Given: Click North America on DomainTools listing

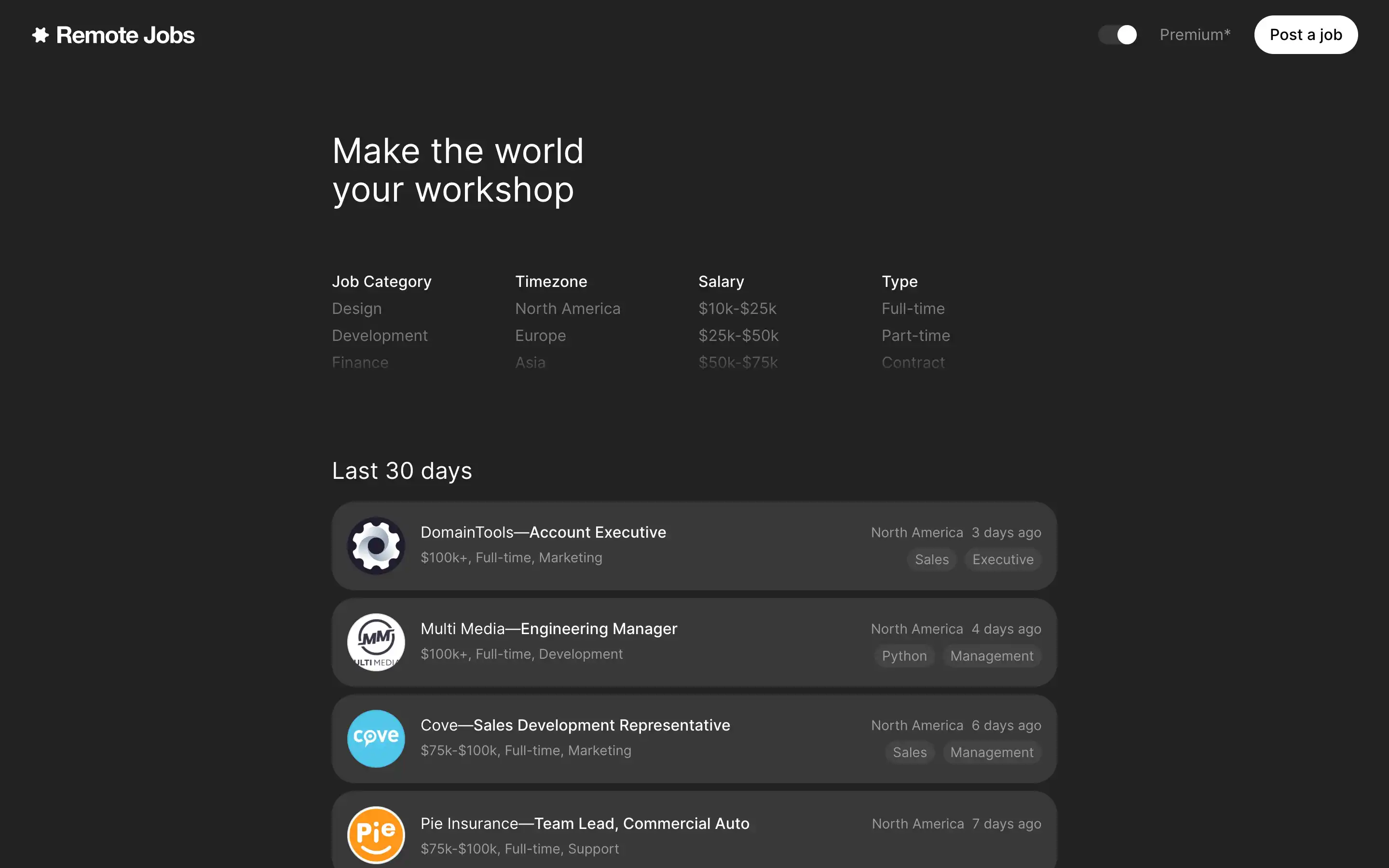Looking at the screenshot, I should tap(917, 533).
